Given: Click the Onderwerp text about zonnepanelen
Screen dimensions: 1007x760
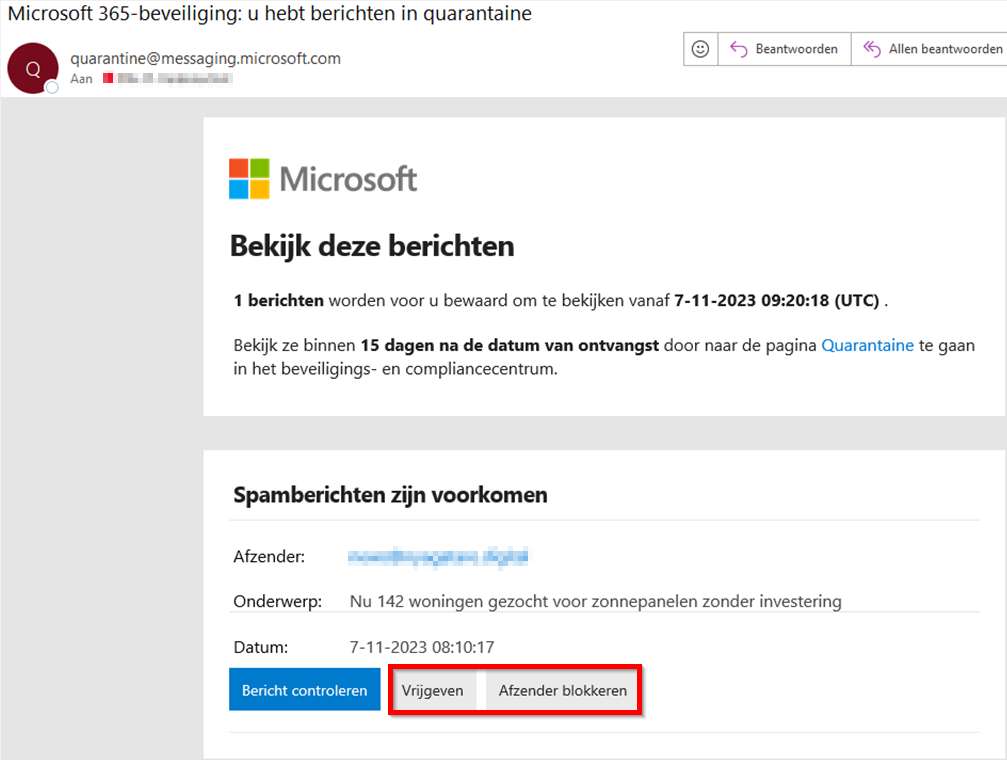Looking at the screenshot, I should 595,601.
